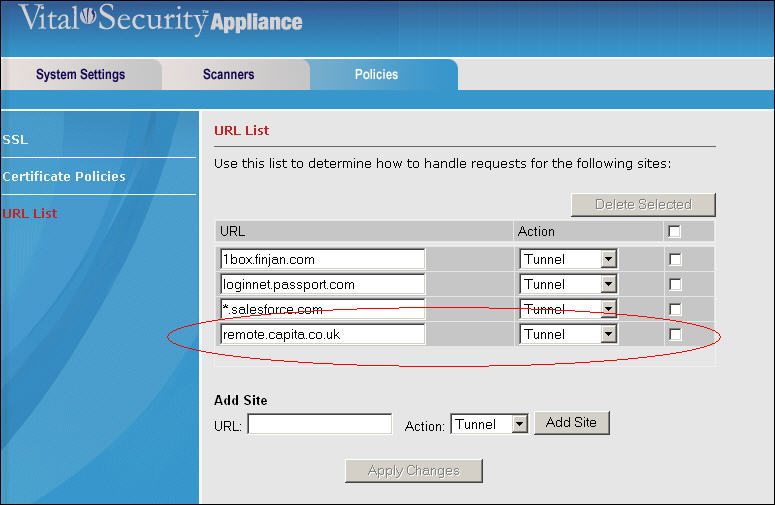Select the Policies tab
Screen dimensions: 775x505
[x=376, y=75]
